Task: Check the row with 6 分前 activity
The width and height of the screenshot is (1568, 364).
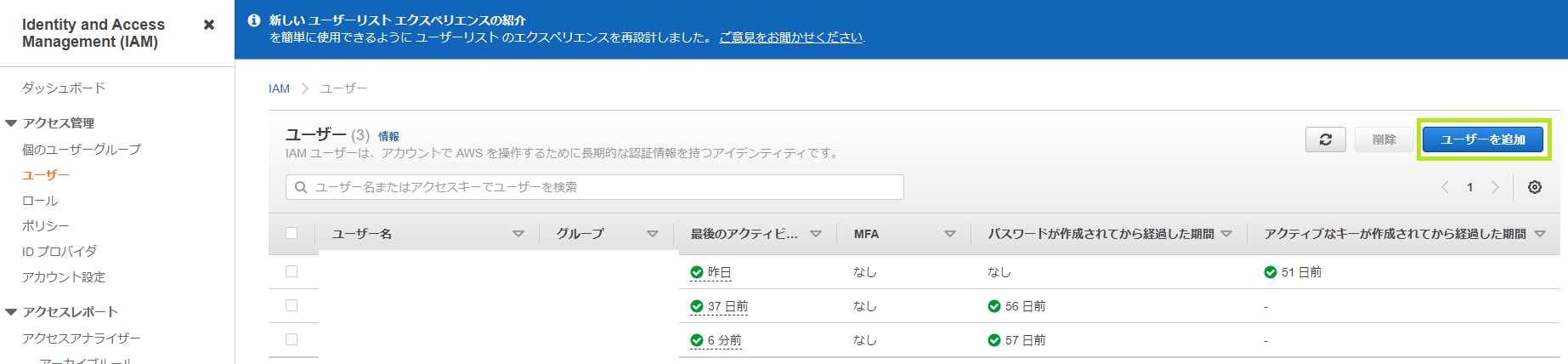Action: (292, 339)
